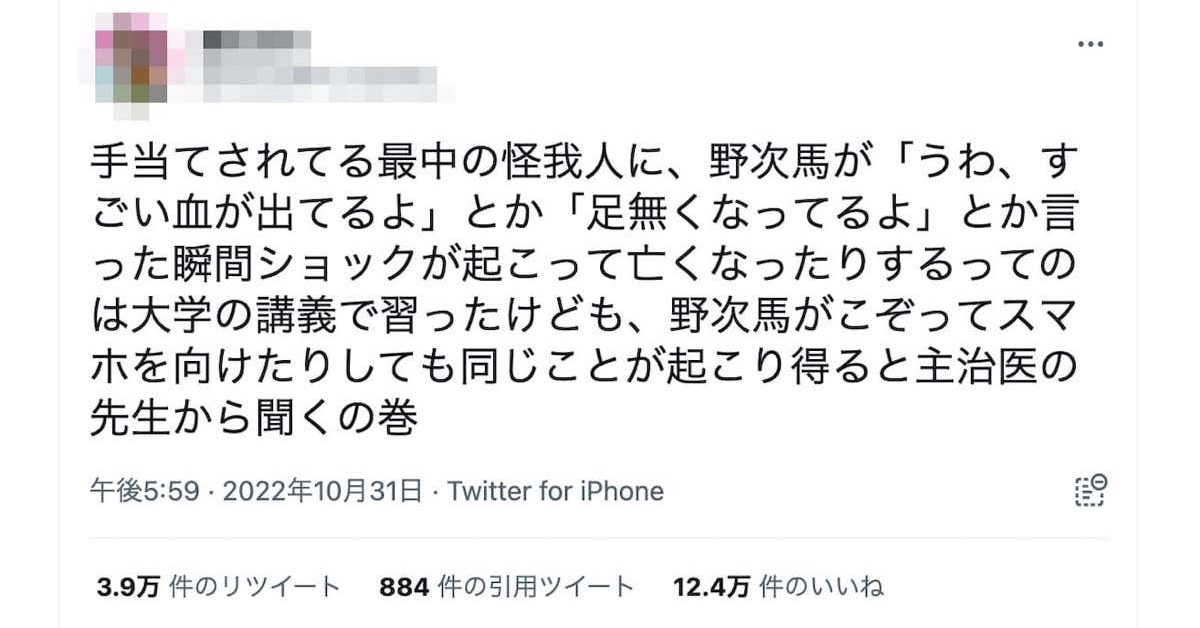
Task: Open the tweet's three-dot more options menu
Action: coord(1088,45)
